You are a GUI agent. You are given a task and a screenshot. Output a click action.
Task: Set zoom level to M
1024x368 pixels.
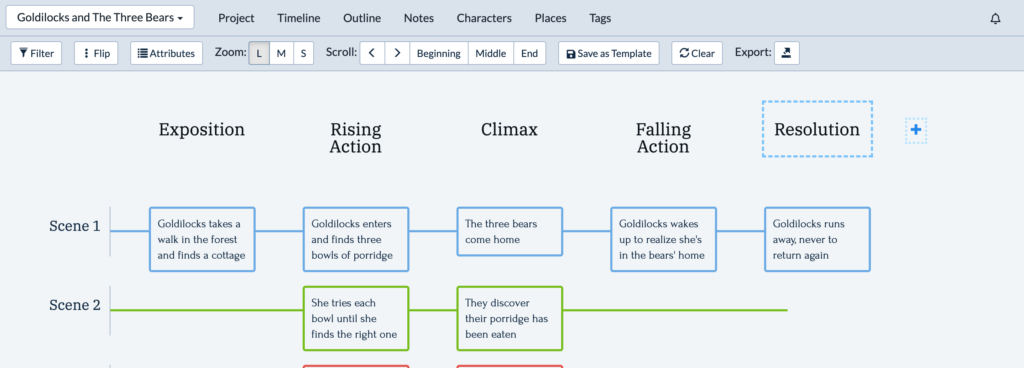pos(281,54)
